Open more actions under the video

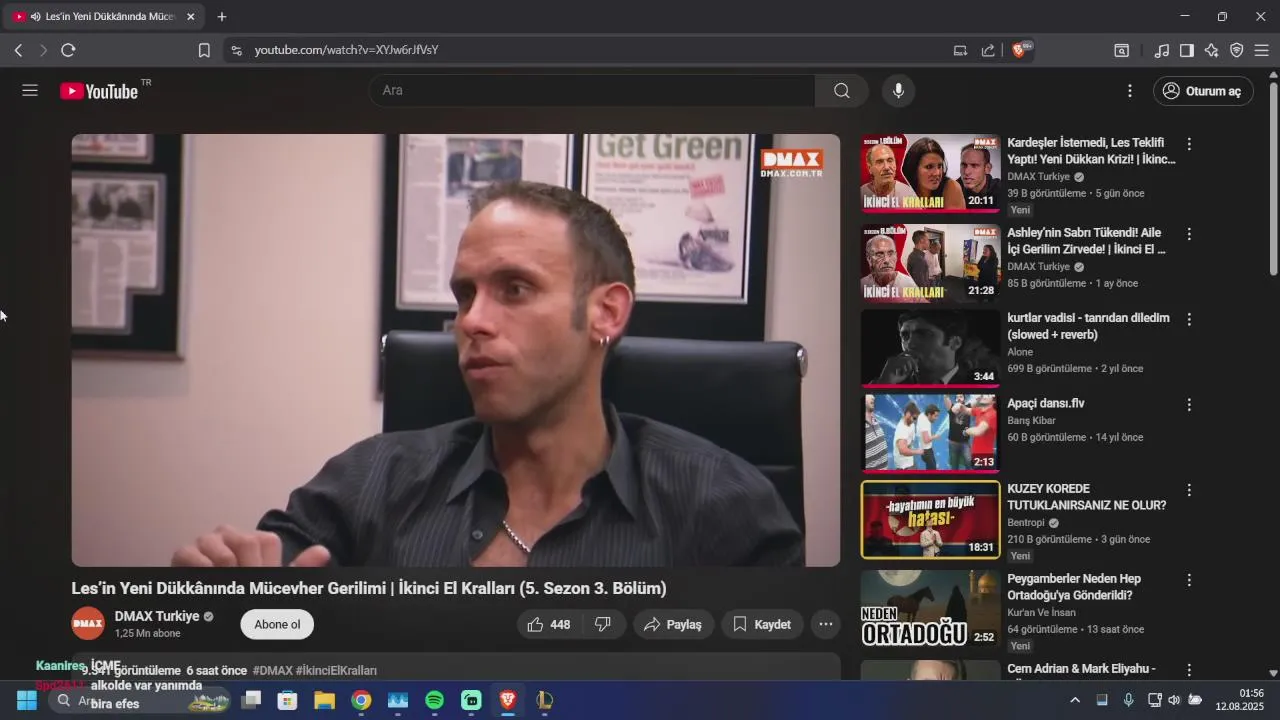point(826,624)
